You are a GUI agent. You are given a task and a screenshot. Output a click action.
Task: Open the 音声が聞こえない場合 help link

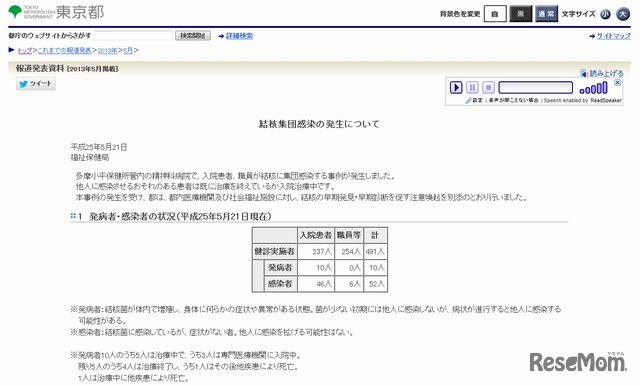click(513, 100)
